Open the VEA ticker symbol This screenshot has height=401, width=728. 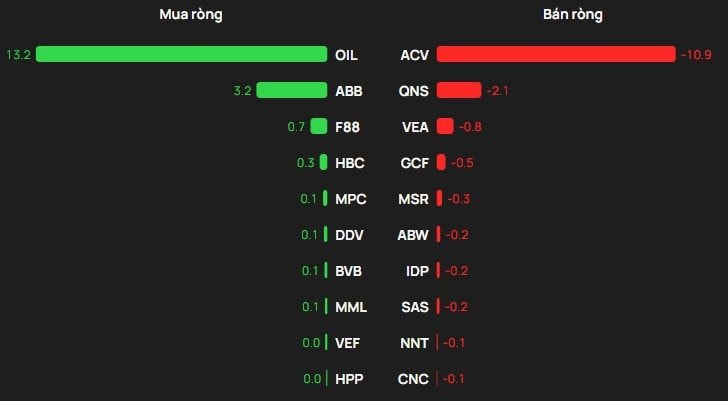pos(414,127)
